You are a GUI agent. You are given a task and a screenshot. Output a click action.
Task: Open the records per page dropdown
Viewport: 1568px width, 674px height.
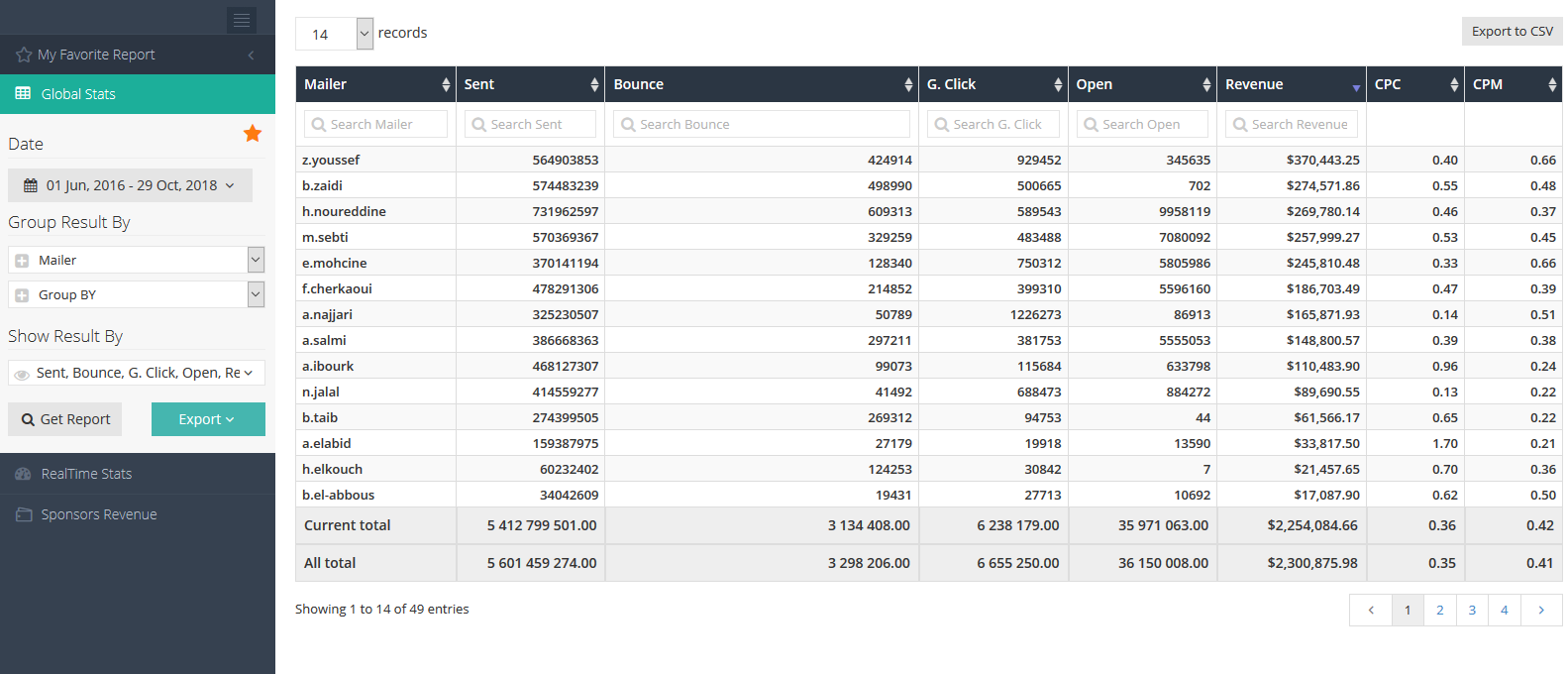click(365, 34)
